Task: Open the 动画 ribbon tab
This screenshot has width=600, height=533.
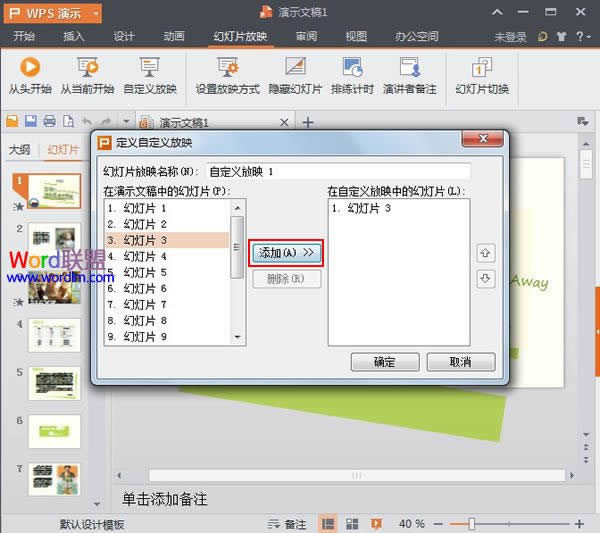Action: [173, 37]
